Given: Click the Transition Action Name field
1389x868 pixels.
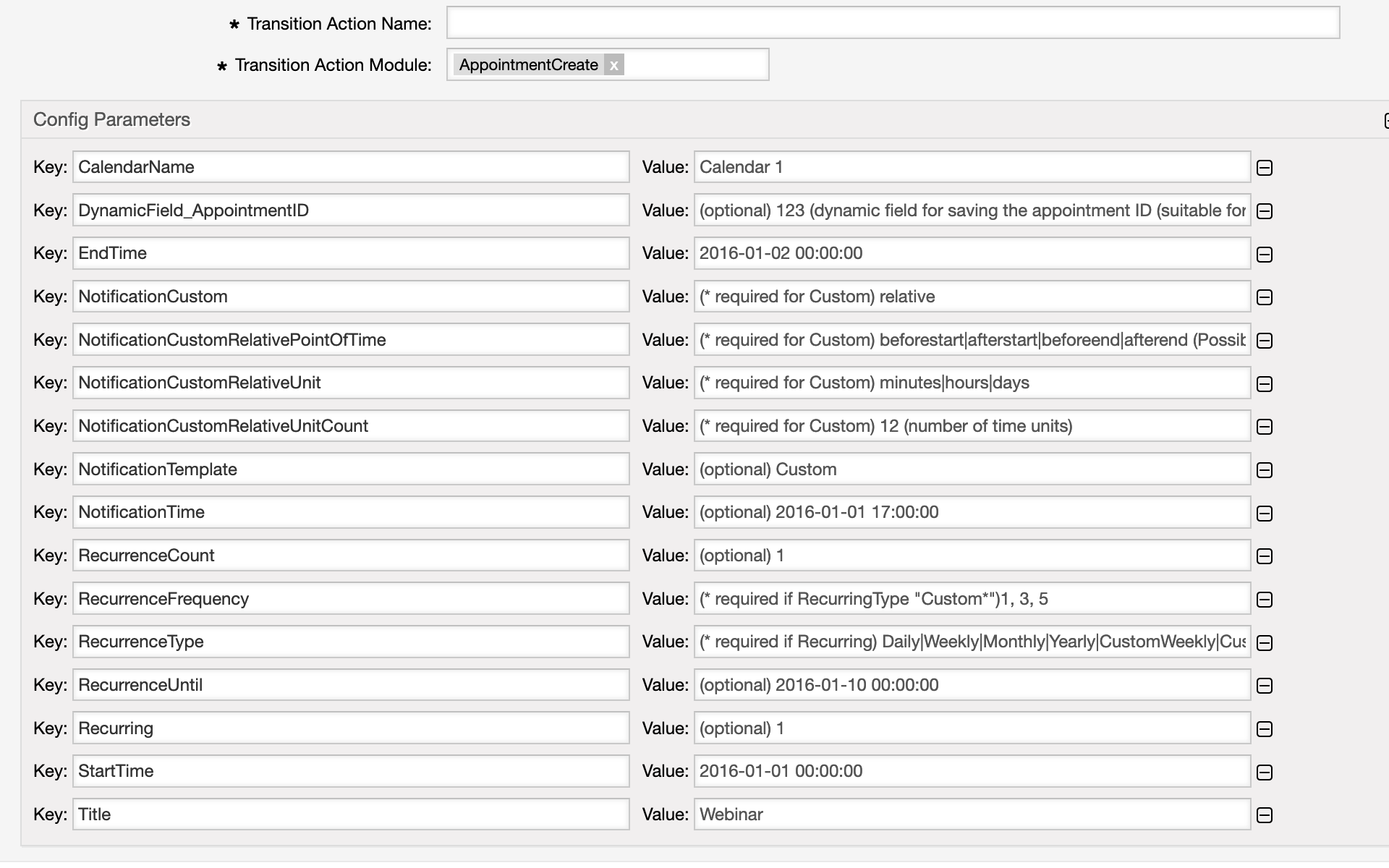Looking at the screenshot, I should click(893, 23).
